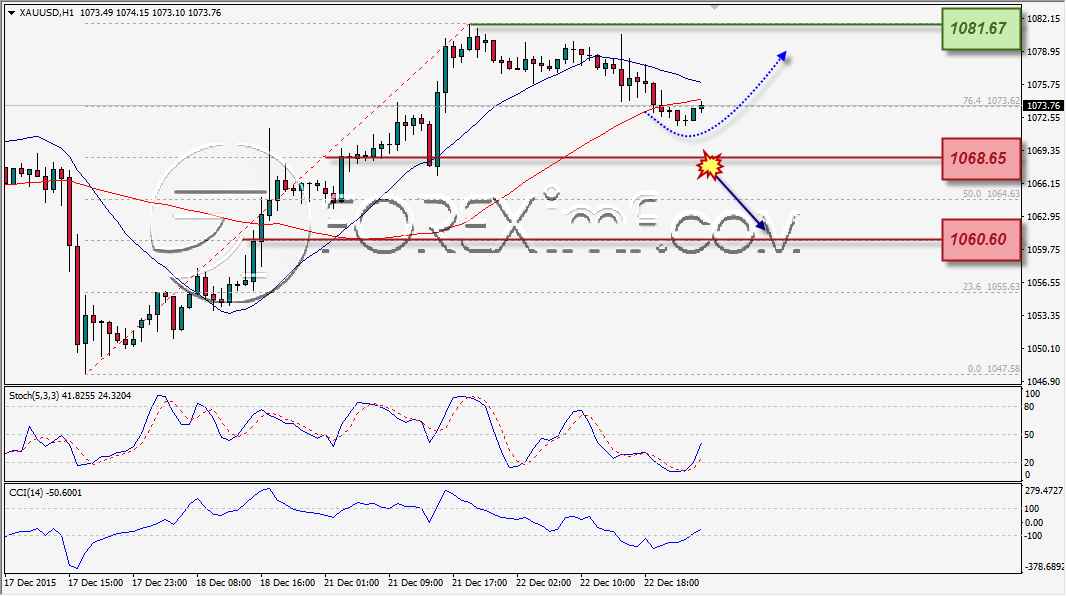The width and height of the screenshot is (1066, 596).
Task: Click the 21 Dec 17:00 time axis label
Action: pyautogui.click(x=479, y=582)
